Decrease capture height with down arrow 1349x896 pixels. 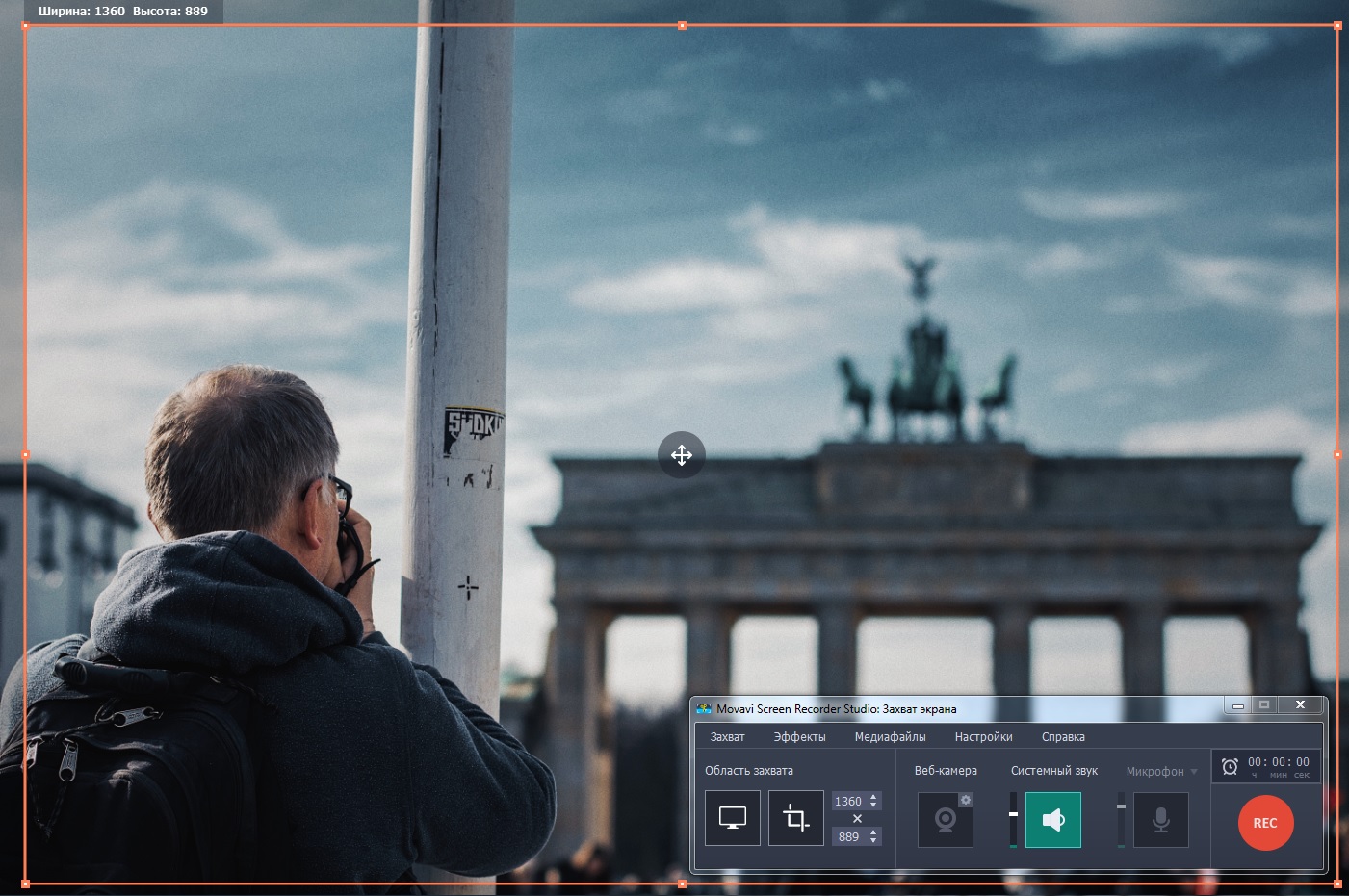[873, 841]
